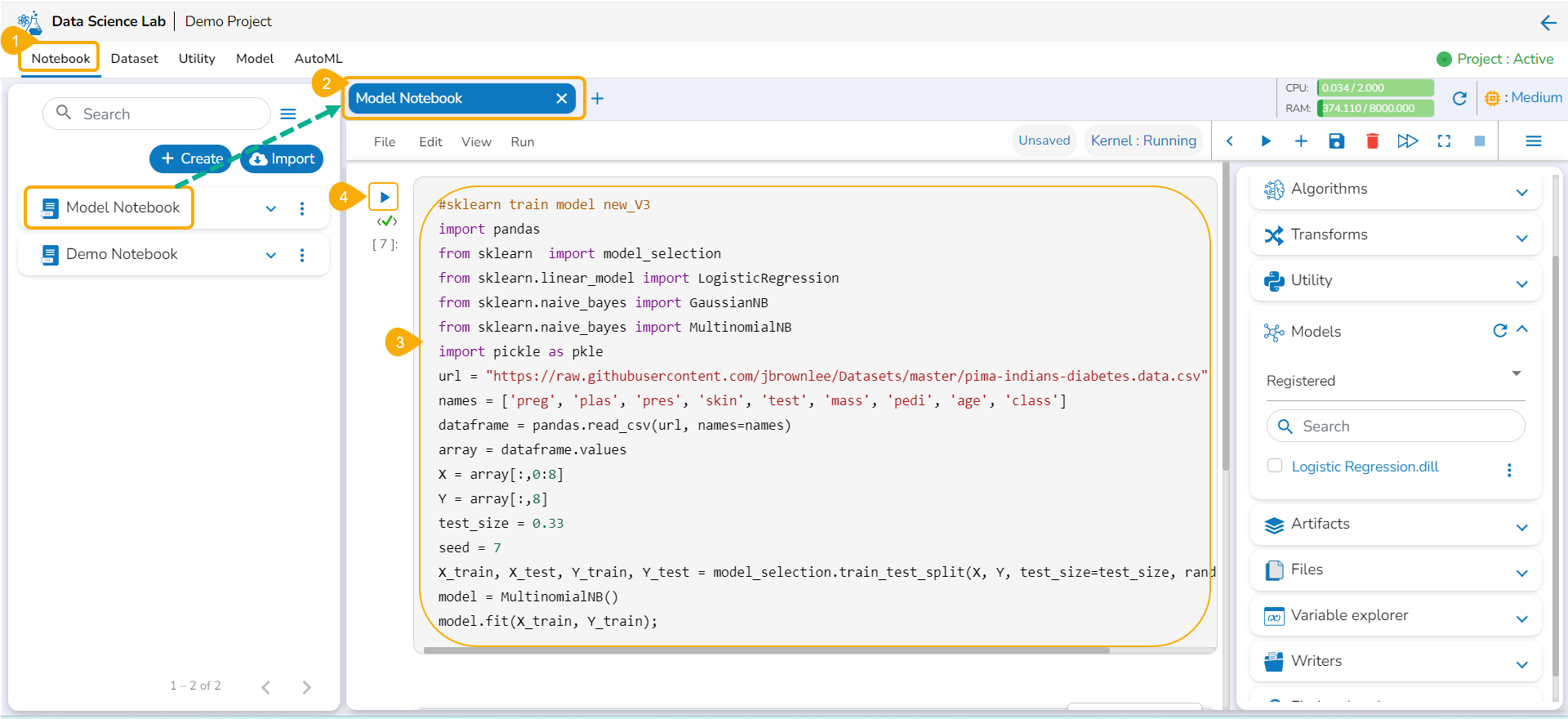The image size is (1568, 719).
Task: Toggle fullscreen mode icon in toolbar
Action: point(1444,141)
